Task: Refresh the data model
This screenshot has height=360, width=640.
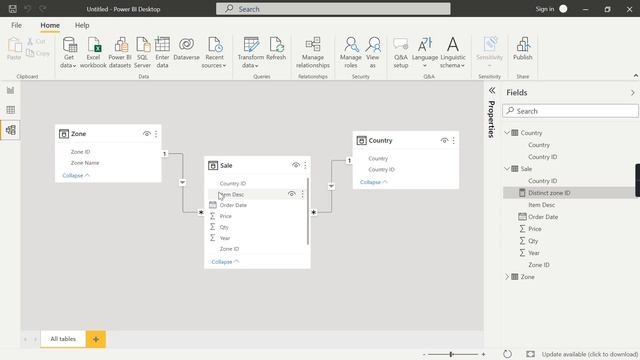Action: click(x=276, y=49)
